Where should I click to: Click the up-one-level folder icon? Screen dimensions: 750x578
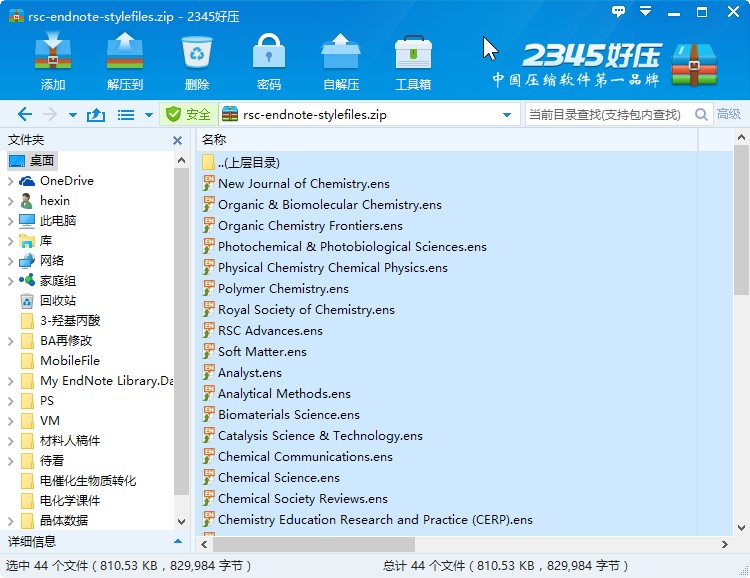(x=96, y=115)
